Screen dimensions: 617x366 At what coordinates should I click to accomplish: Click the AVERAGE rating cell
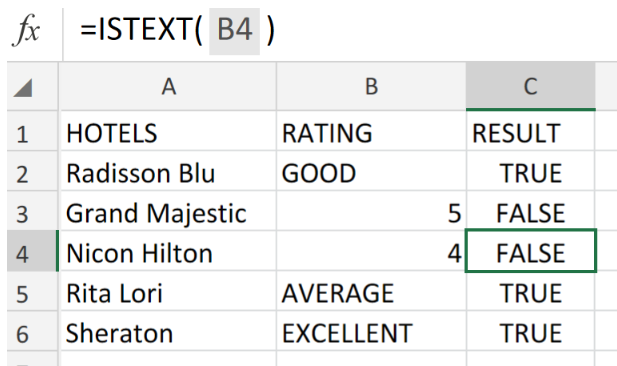(371, 291)
